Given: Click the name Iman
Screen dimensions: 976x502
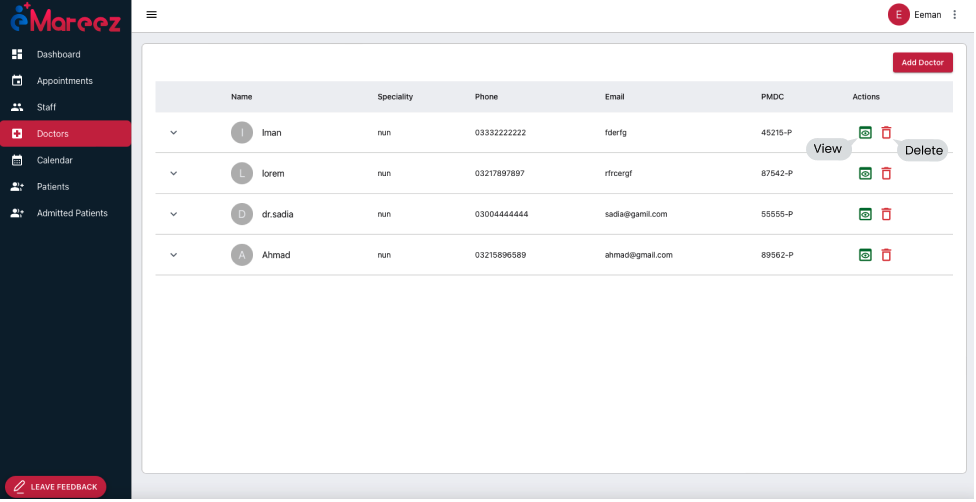Looking at the screenshot, I should point(271,133).
